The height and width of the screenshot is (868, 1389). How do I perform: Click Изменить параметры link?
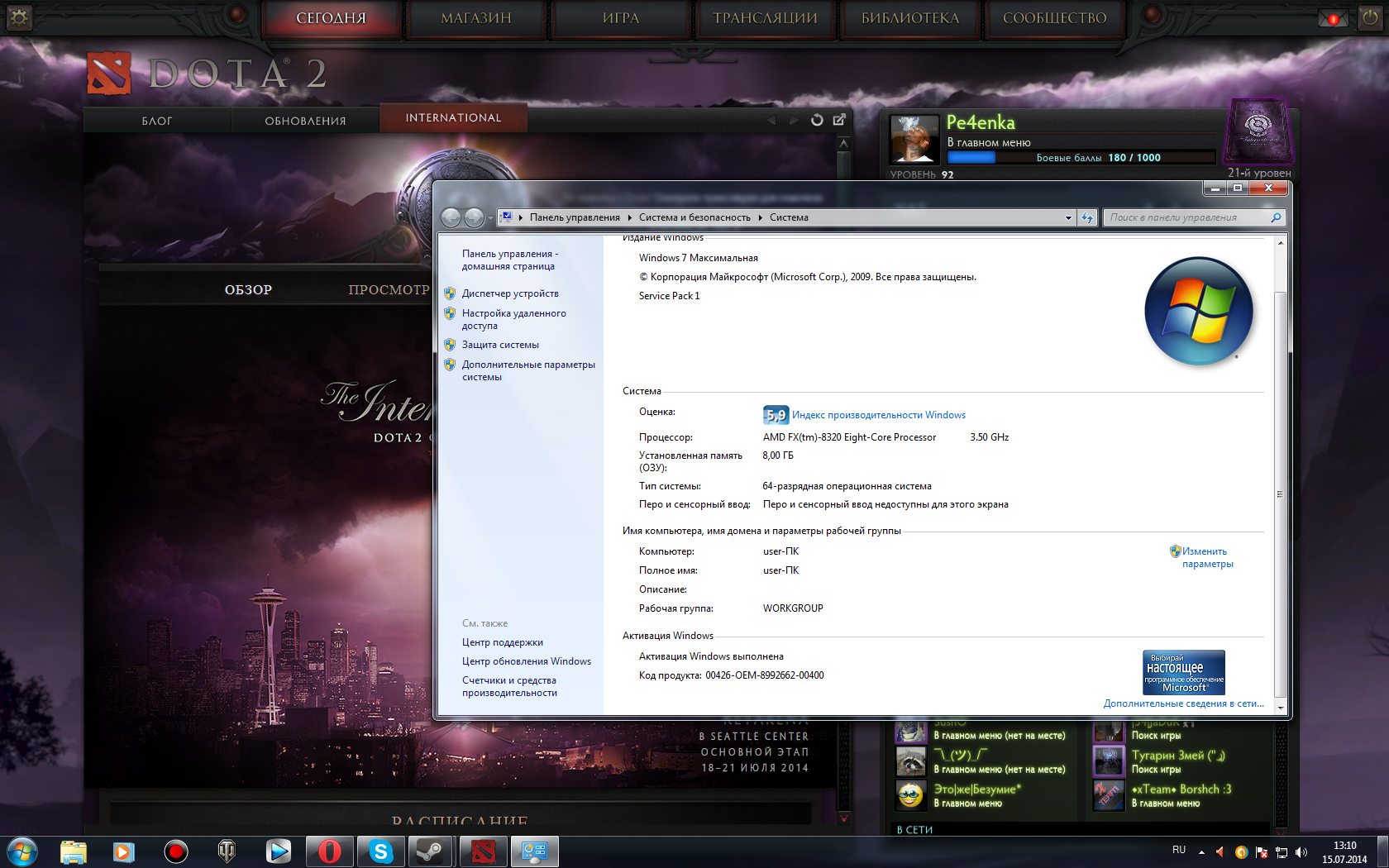(x=1206, y=557)
